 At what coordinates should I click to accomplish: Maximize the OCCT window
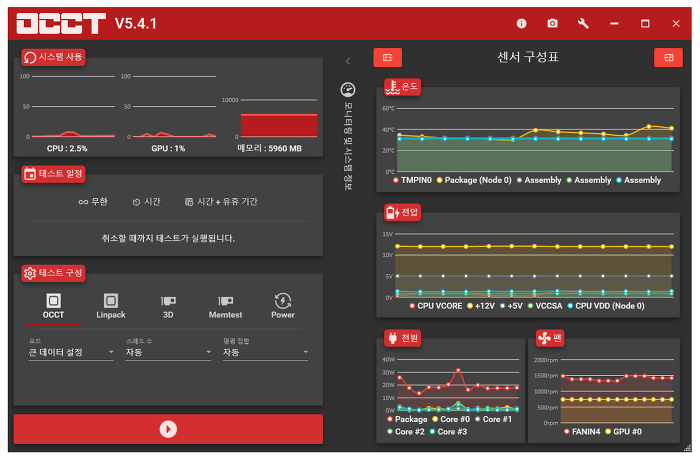(645, 23)
